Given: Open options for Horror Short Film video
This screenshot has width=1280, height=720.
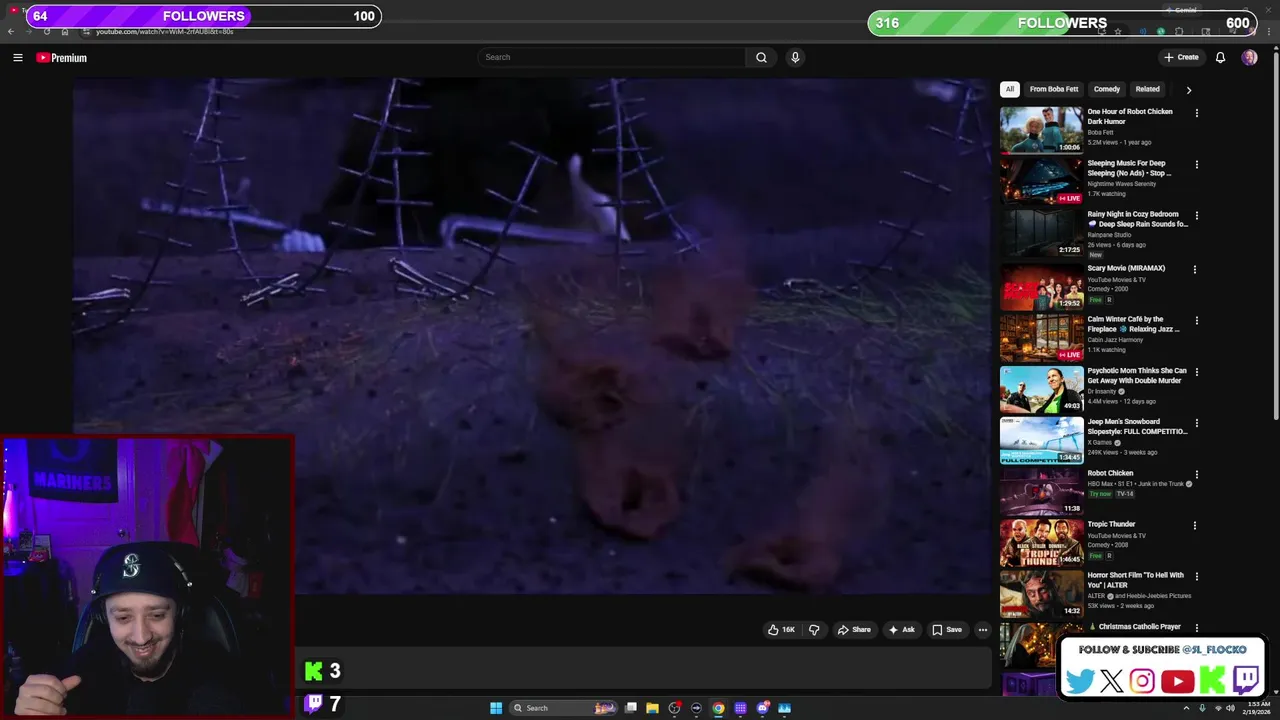Looking at the screenshot, I should [1196, 577].
